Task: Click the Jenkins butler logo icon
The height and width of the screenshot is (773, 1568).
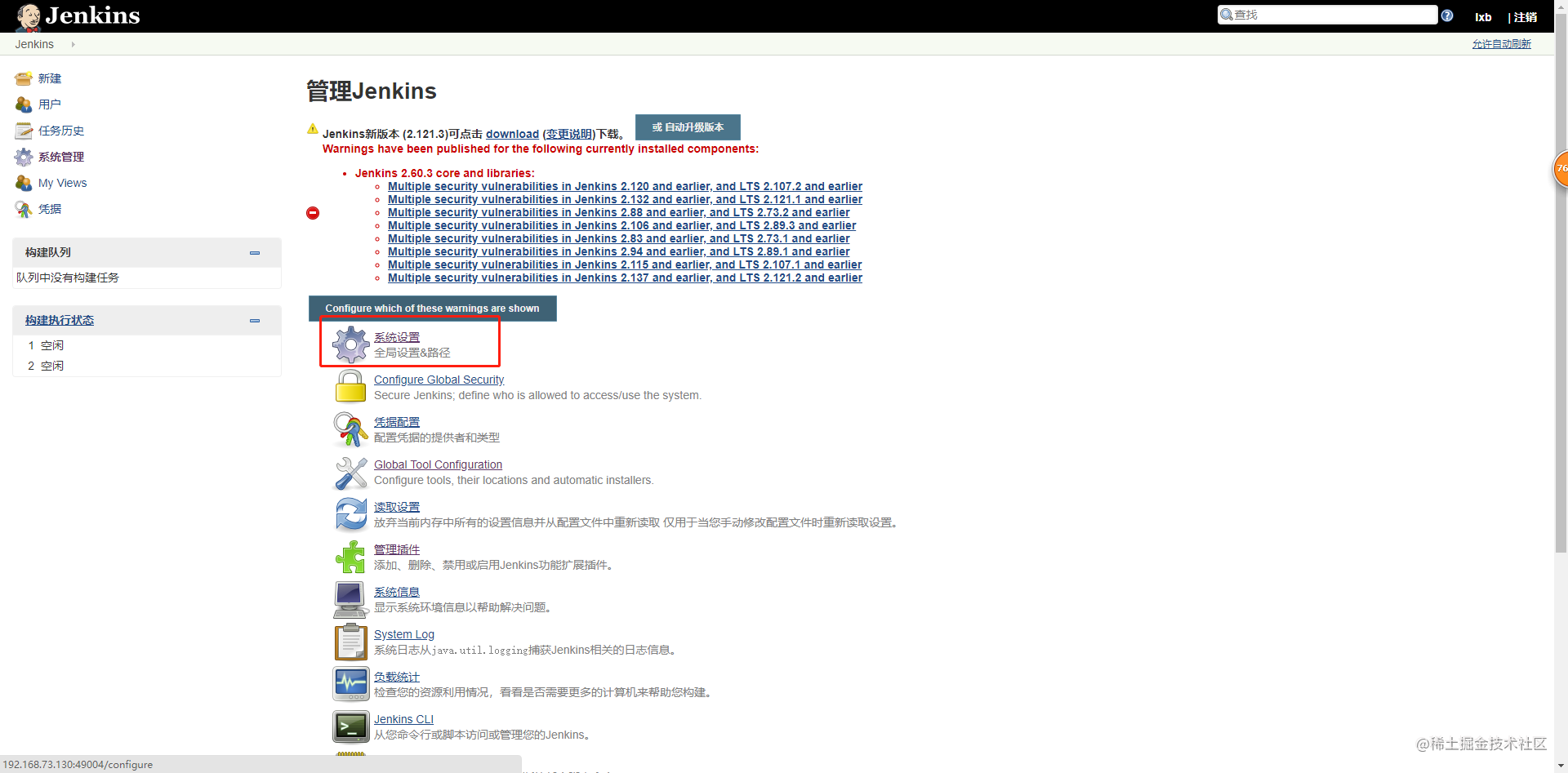Action: pyautogui.click(x=28, y=16)
